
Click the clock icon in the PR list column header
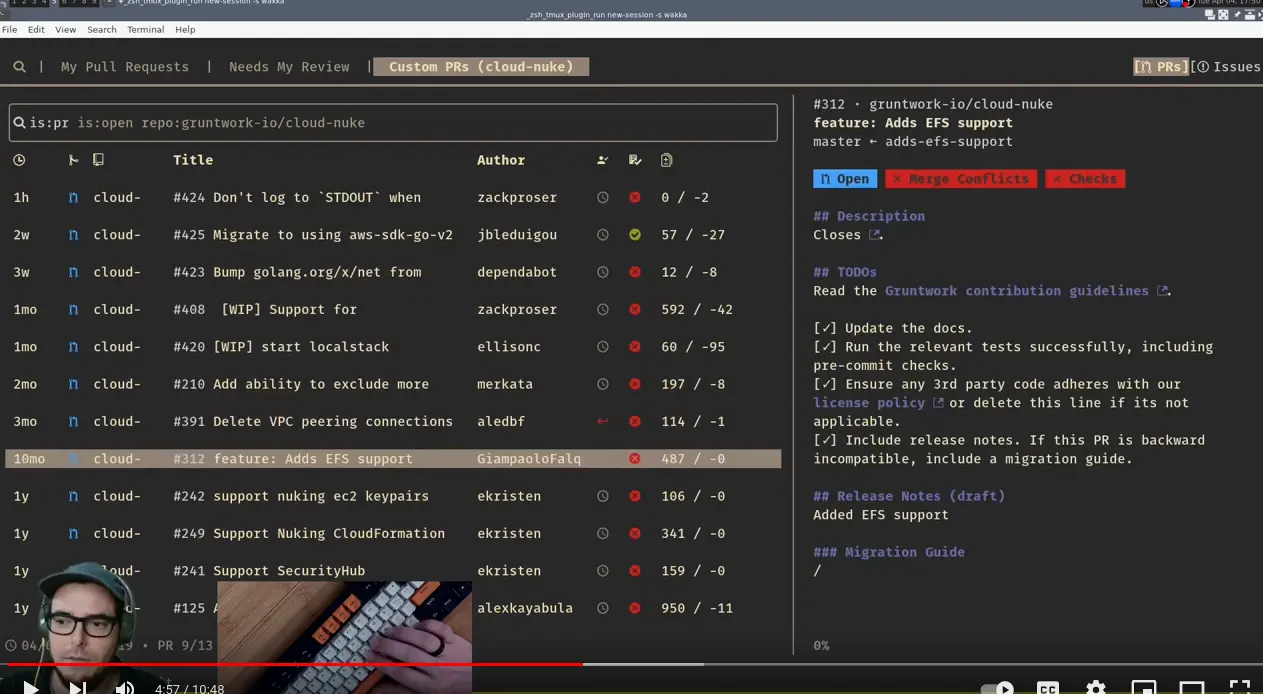(x=20, y=160)
